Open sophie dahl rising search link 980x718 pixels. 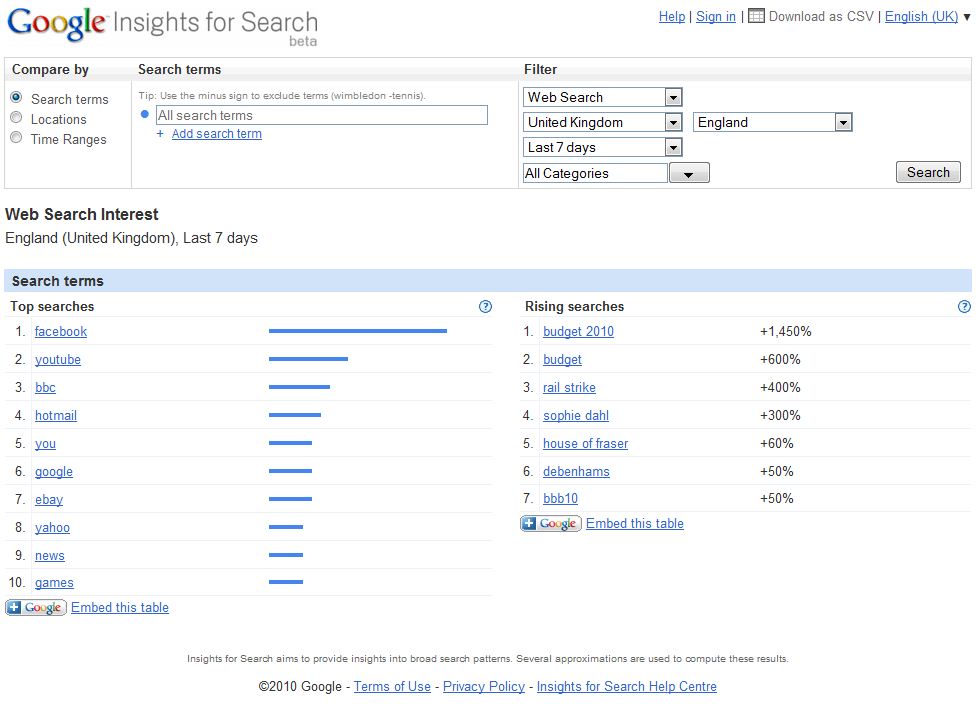pos(576,416)
